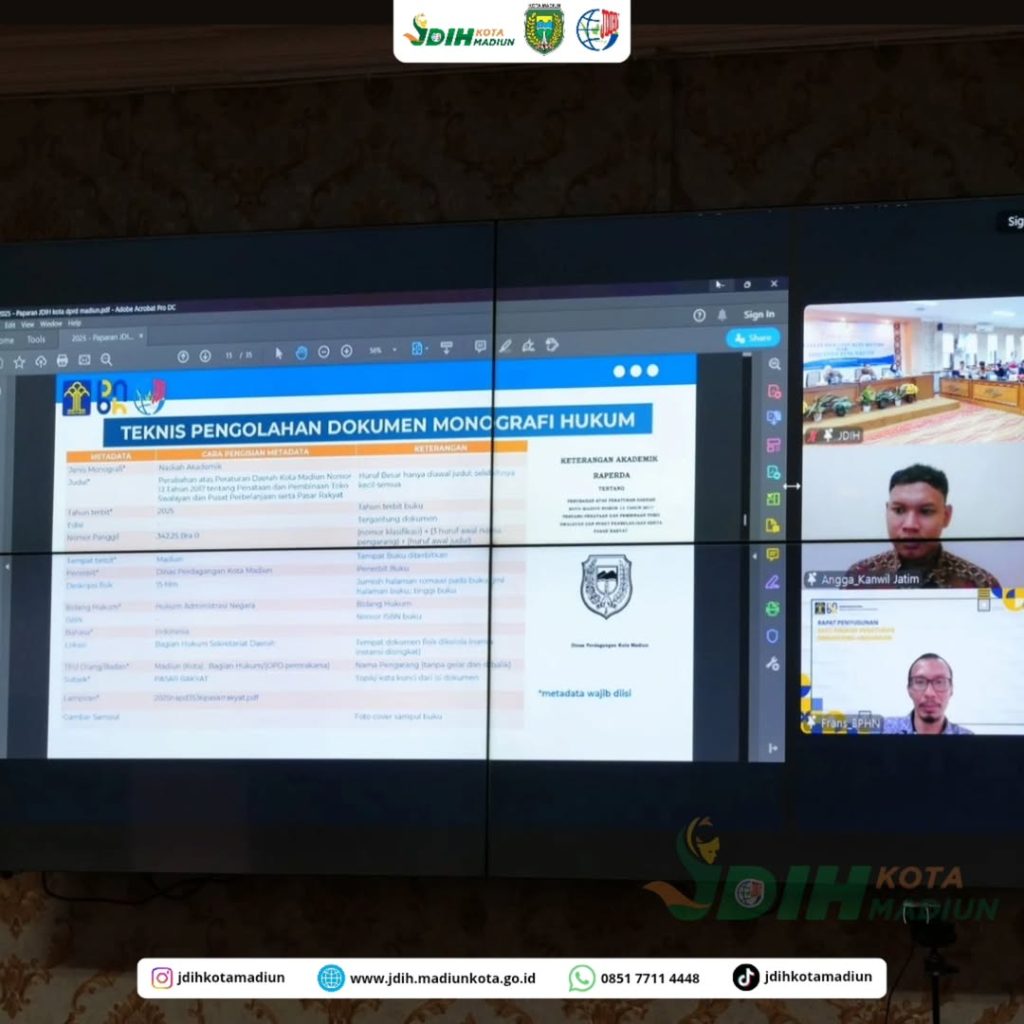Screen dimensions: 1024x1024
Task: Click the Sign In link
Action: point(758,314)
